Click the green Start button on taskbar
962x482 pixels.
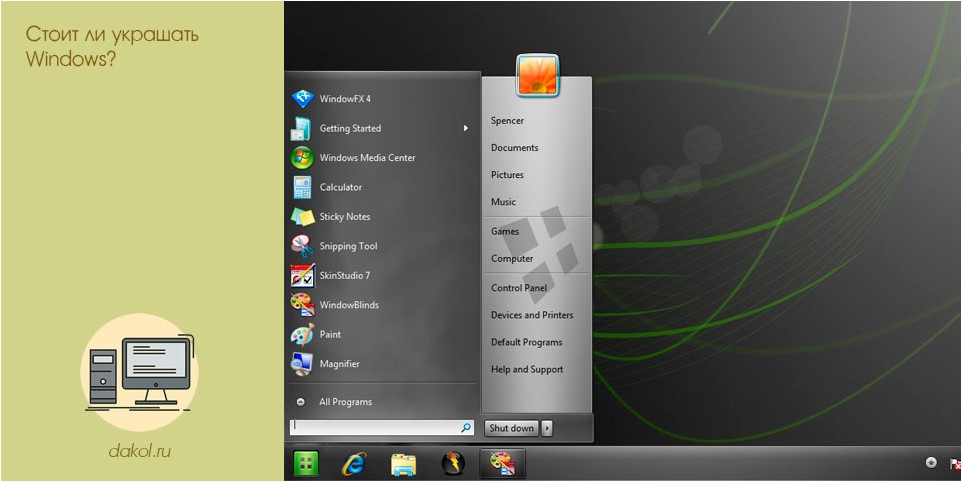[305, 464]
